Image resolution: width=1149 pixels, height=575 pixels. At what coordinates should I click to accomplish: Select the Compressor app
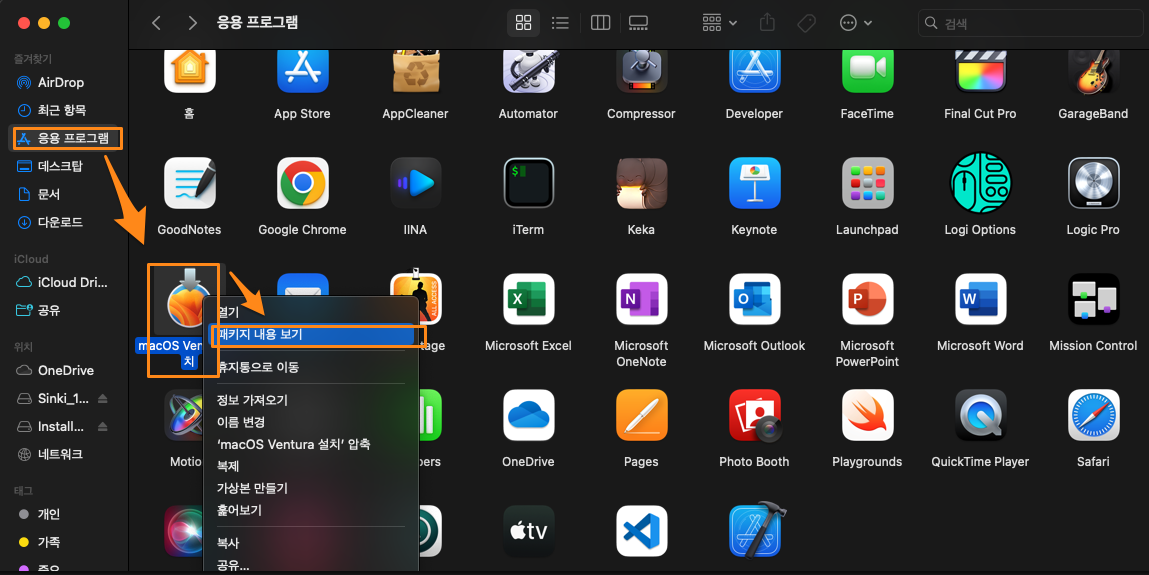point(641,70)
